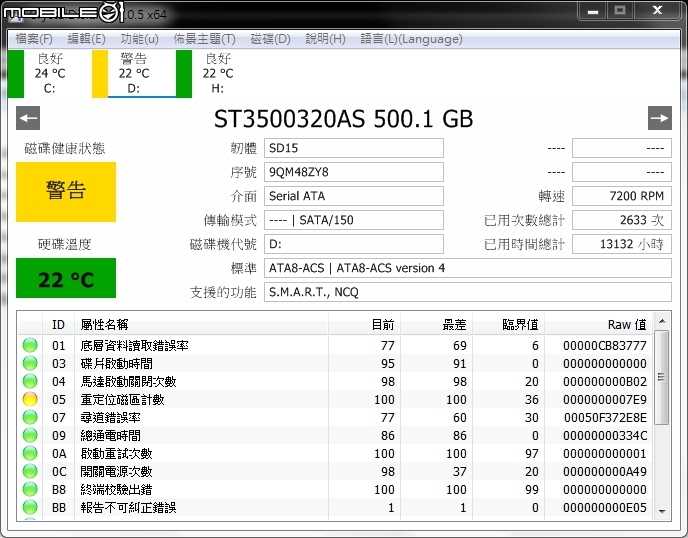This screenshot has height=538, width=688.
Task: Click status circle for attribute 0A
Action: tap(30, 453)
